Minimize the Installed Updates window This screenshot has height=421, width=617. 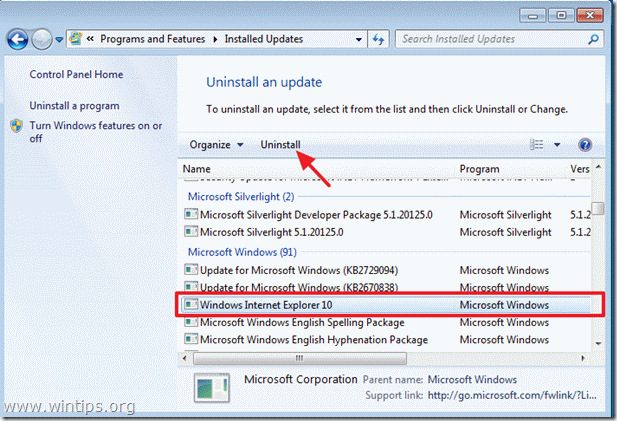pos(532,16)
